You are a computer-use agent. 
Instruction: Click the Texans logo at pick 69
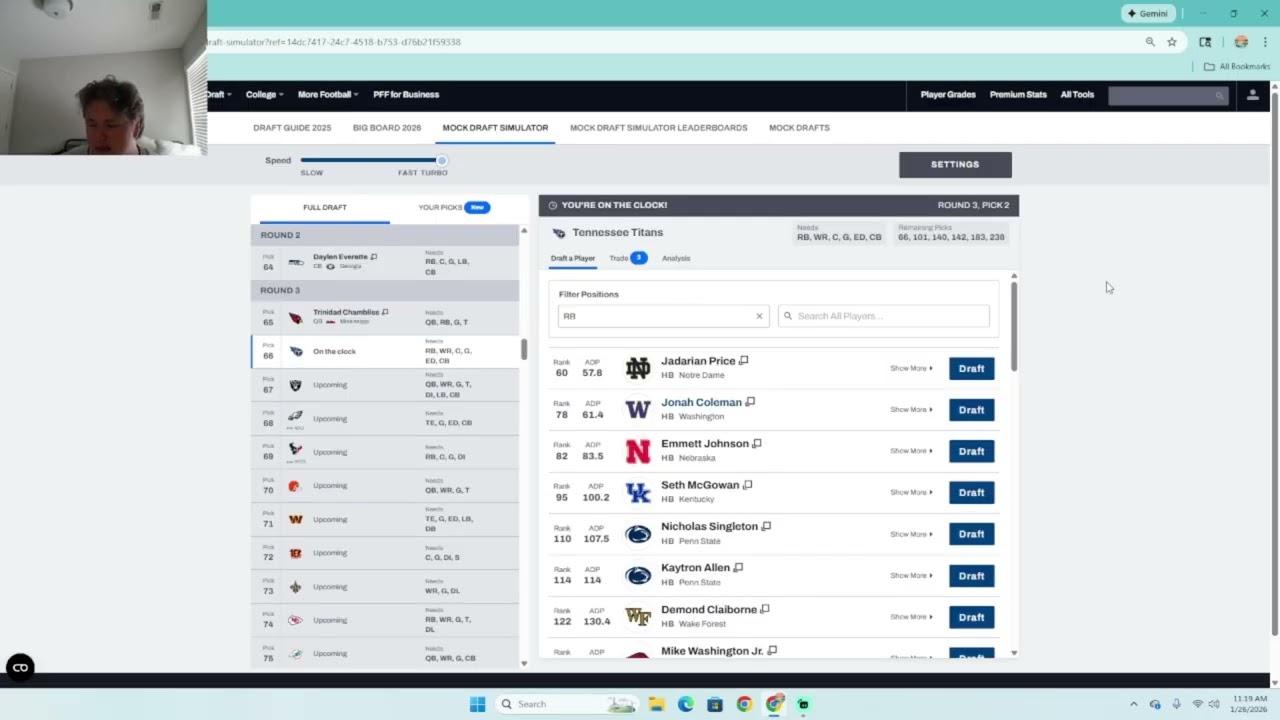point(295,451)
